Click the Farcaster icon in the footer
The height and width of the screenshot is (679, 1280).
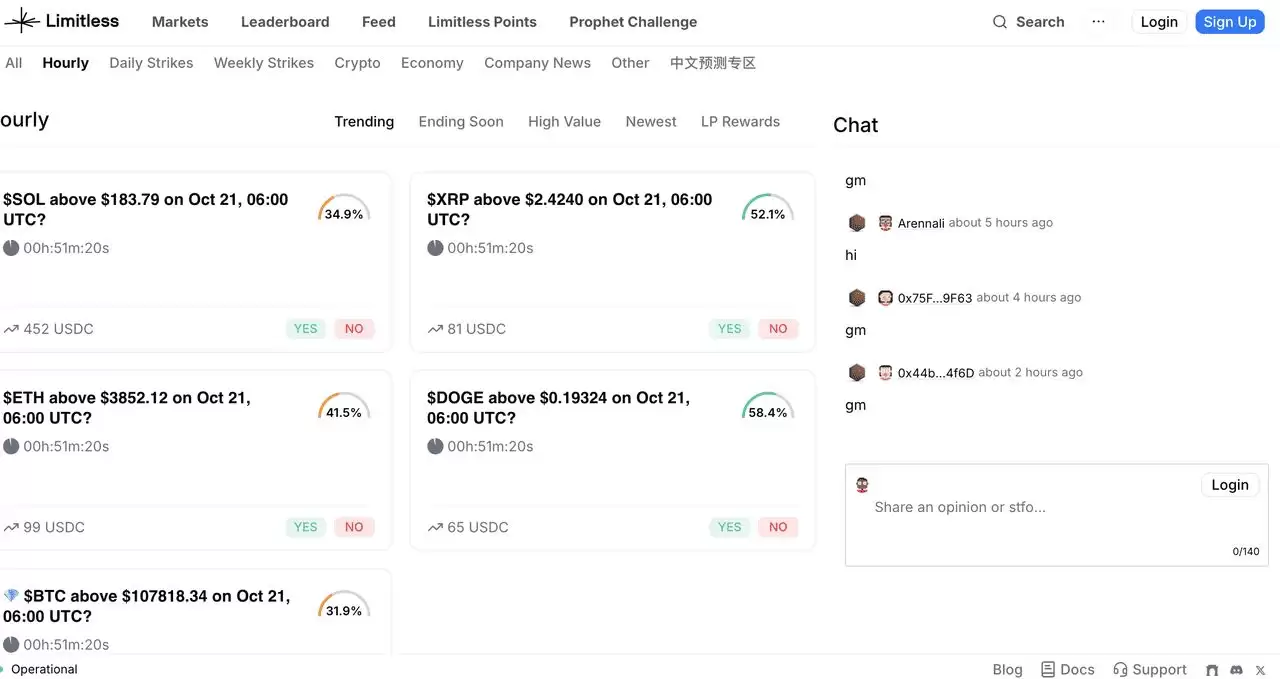[1211, 669]
